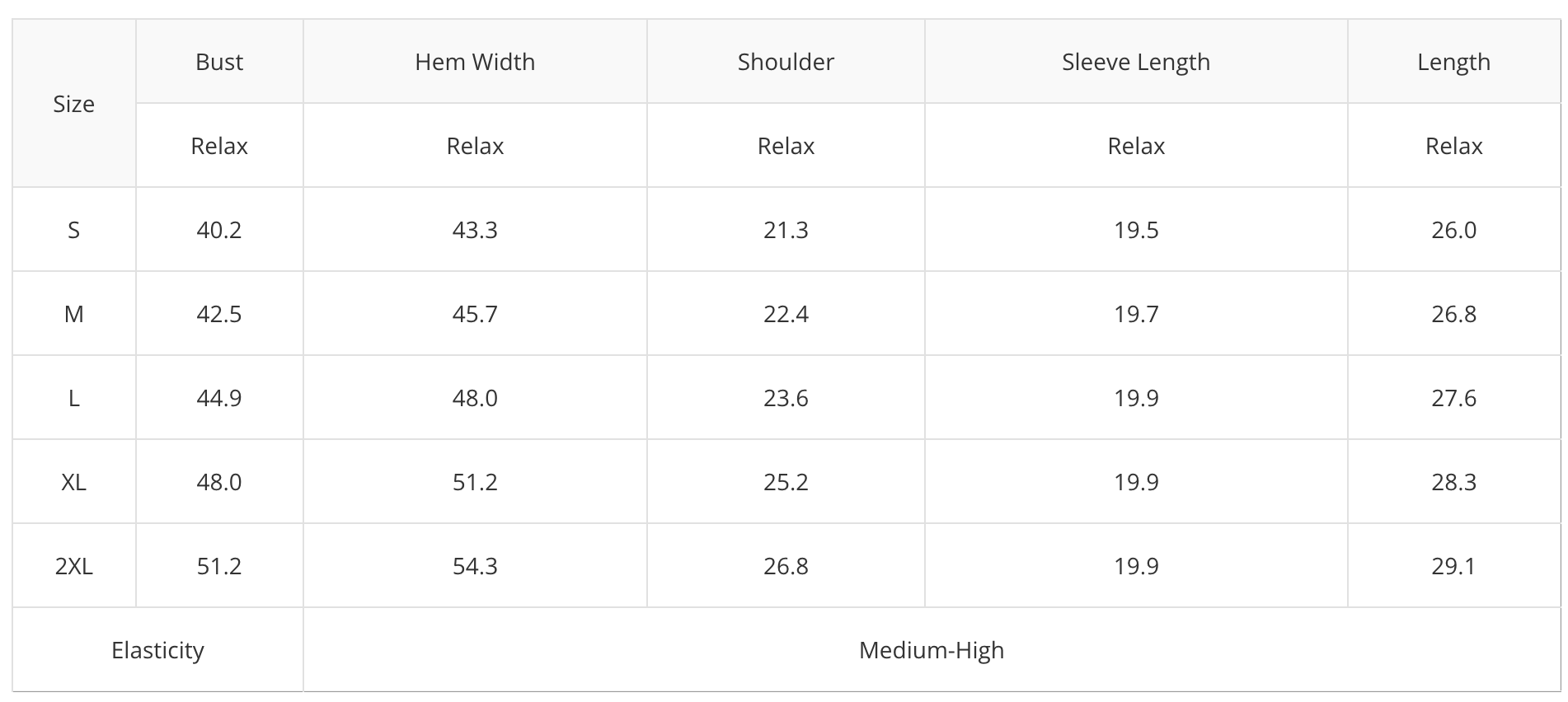Click the S size row label

tap(74, 230)
